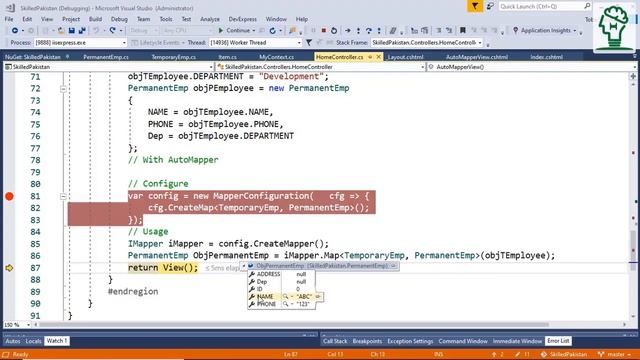
Task: Click the Bookmark toolbar icon
Action: 462,31
